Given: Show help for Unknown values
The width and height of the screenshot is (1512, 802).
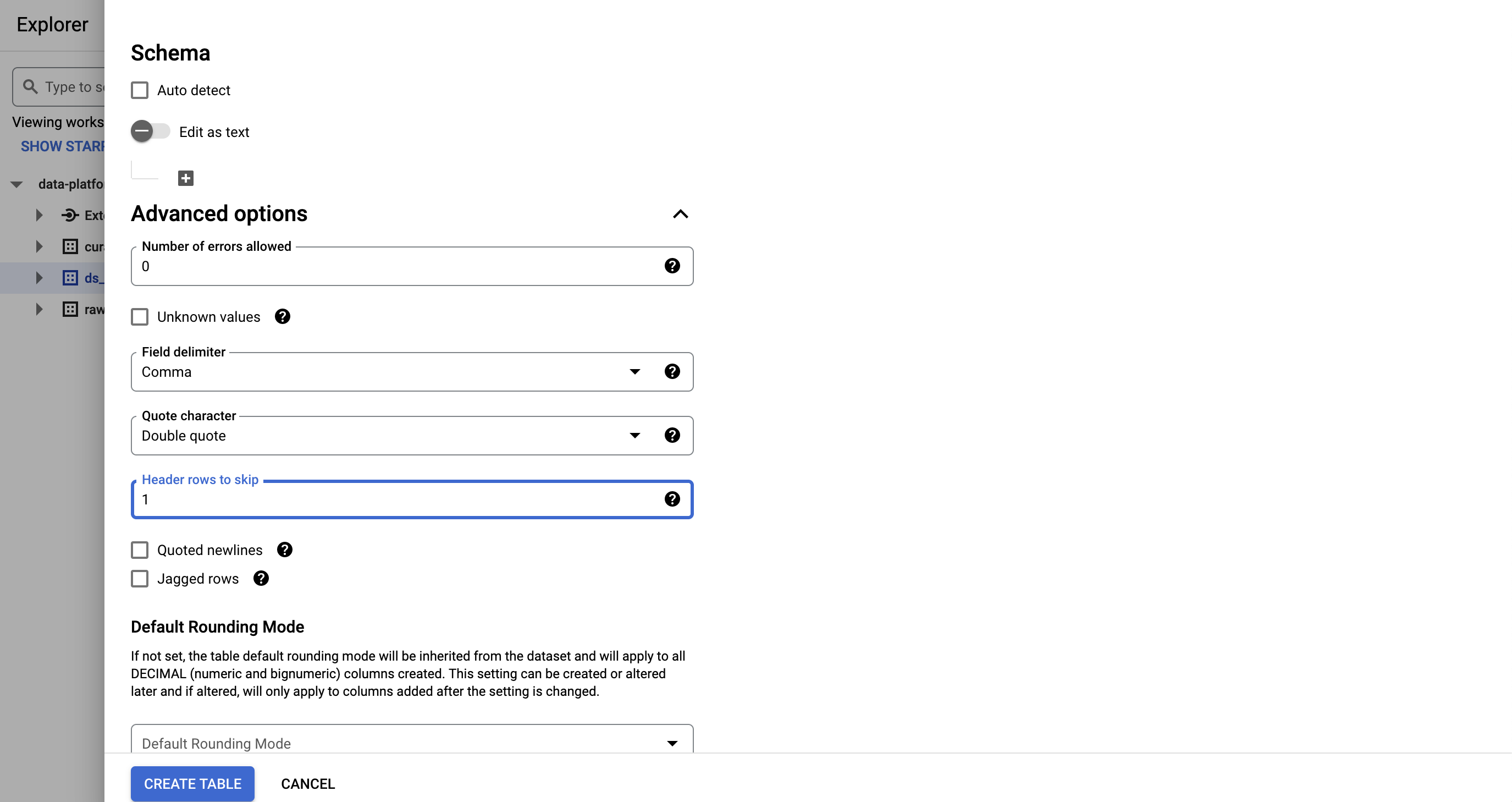Looking at the screenshot, I should (x=282, y=317).
